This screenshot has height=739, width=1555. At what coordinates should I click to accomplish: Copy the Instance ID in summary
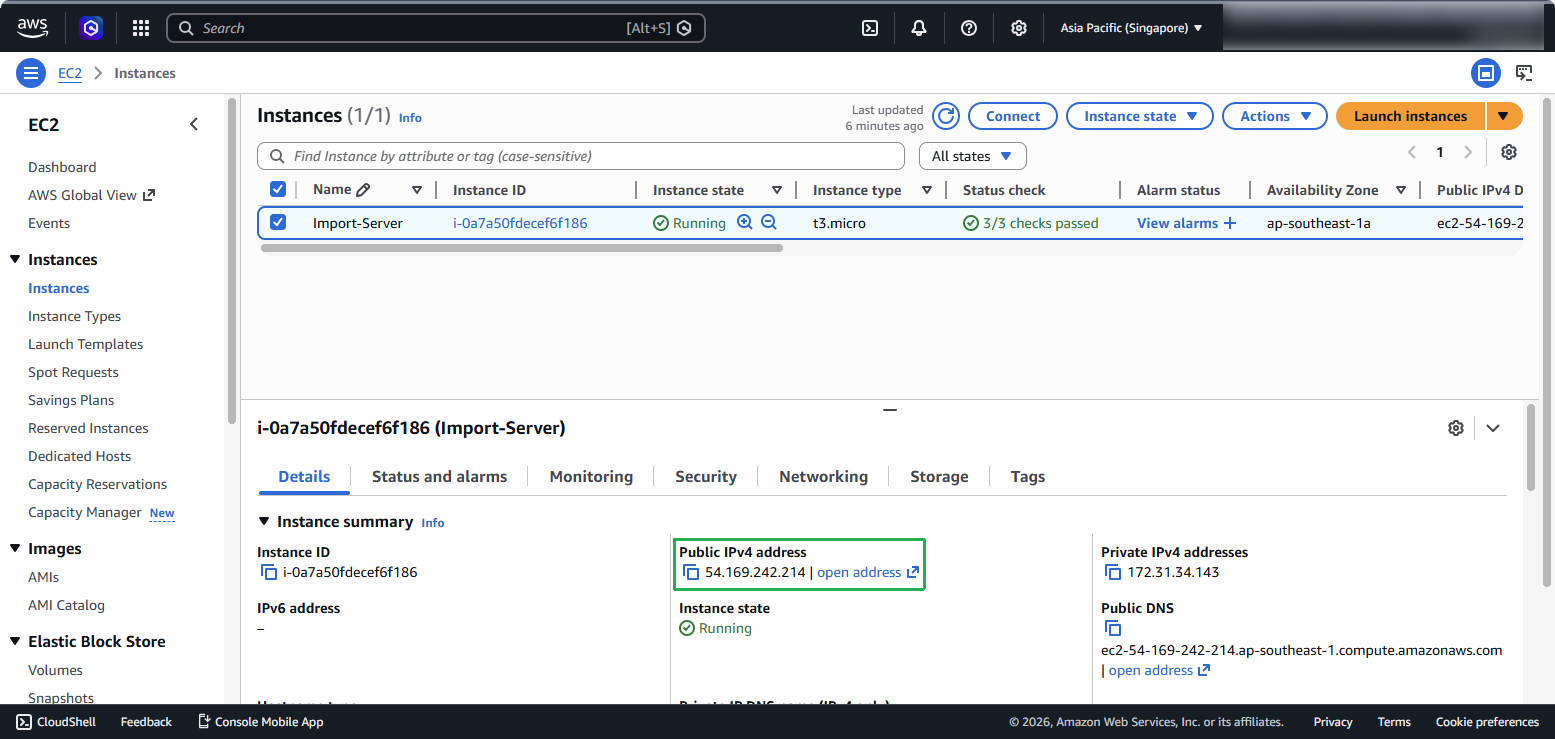268,573
